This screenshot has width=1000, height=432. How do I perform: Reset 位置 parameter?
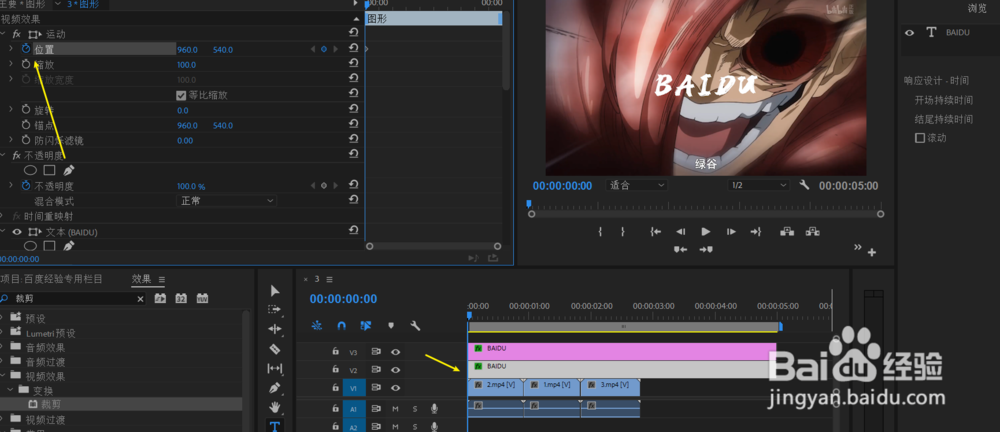[x=353, y=48]
